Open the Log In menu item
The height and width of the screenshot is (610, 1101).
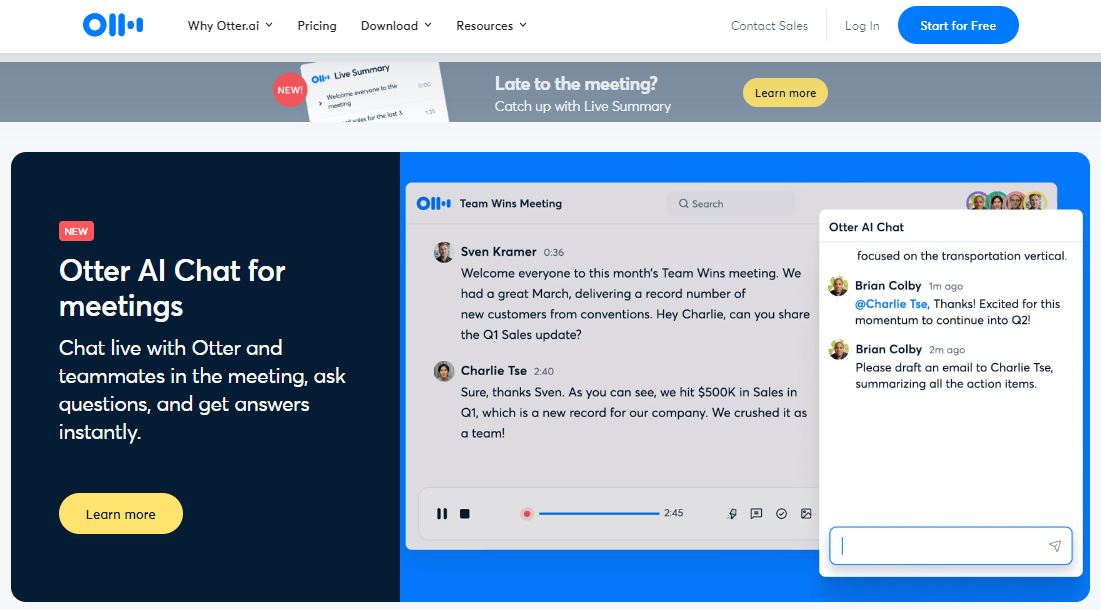point(862,25)
